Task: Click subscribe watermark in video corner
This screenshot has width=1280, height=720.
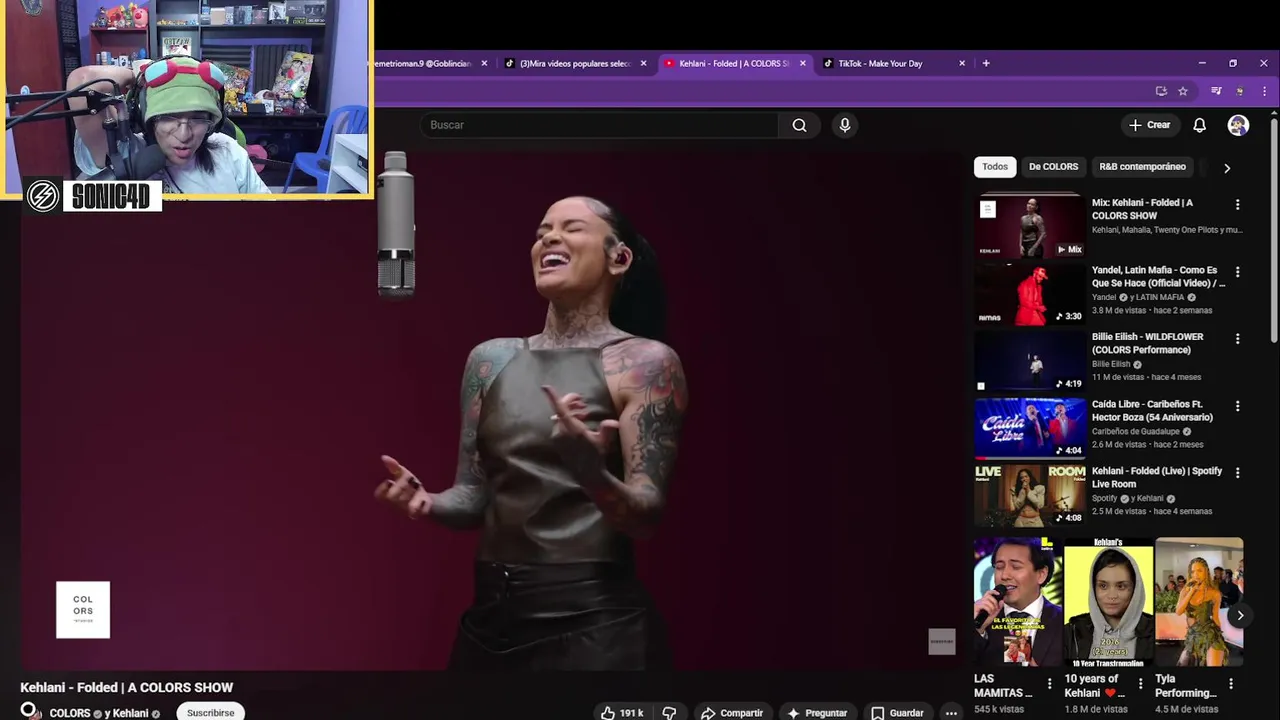Action: 942,642
